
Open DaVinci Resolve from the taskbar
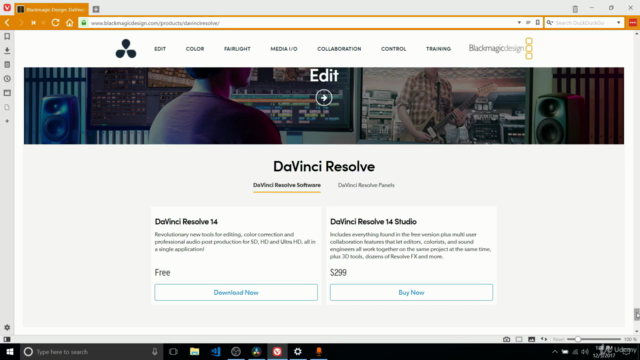pyautogui.click(x=256, y=352)
